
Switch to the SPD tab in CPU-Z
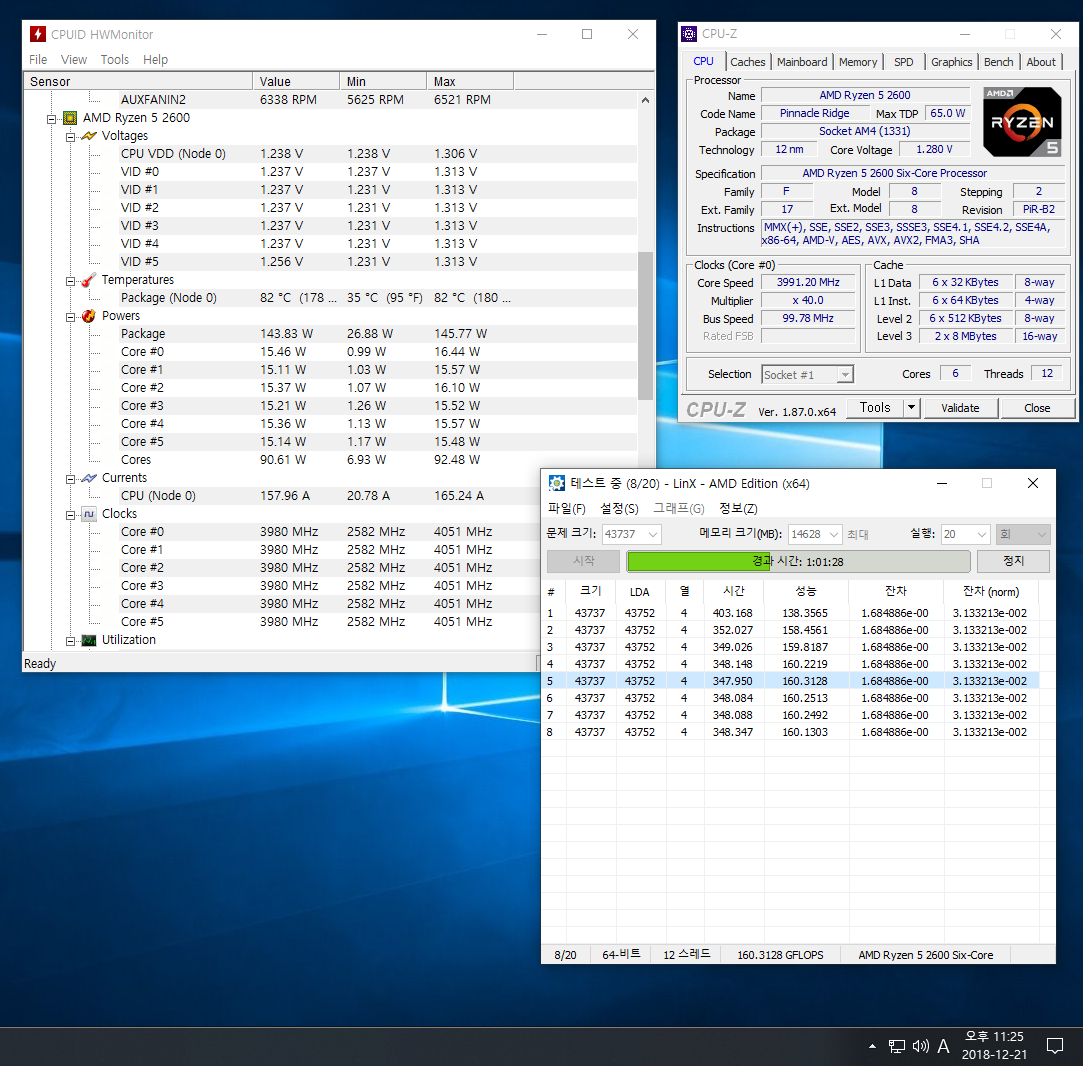(903, 61)
